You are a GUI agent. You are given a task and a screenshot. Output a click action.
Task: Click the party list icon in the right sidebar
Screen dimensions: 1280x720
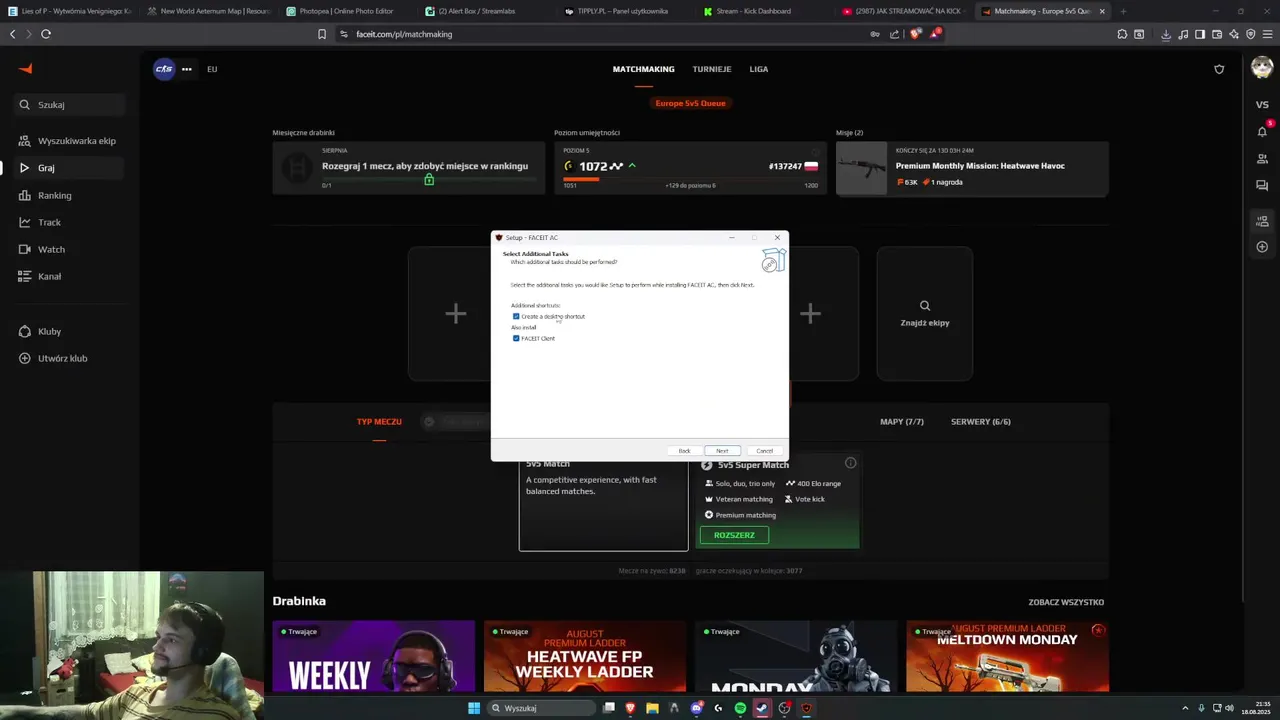1262,221
